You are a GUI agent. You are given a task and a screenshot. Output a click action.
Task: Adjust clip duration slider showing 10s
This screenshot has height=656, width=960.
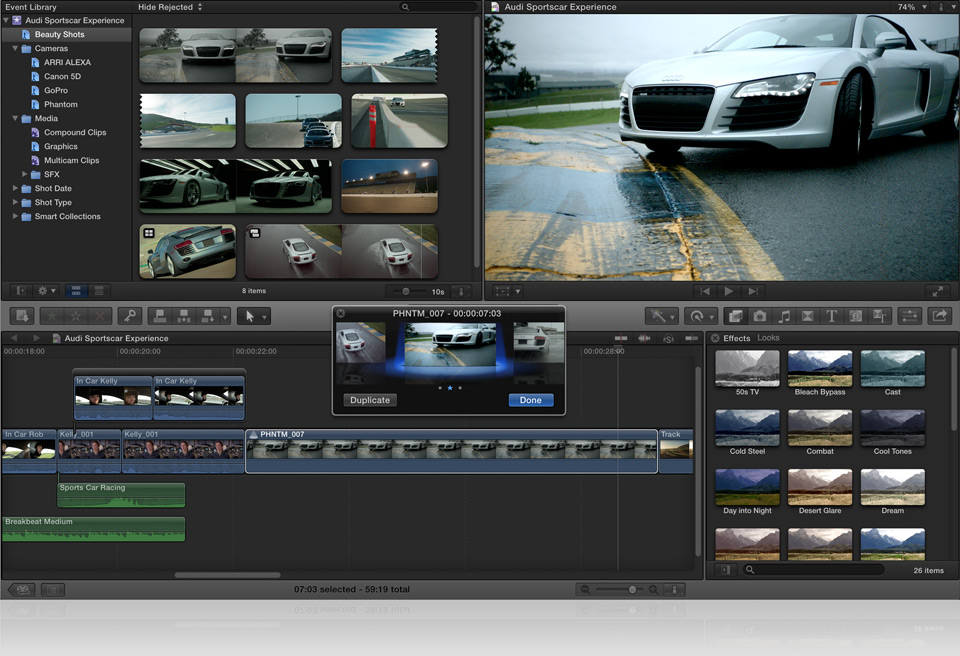coord(405,292)
